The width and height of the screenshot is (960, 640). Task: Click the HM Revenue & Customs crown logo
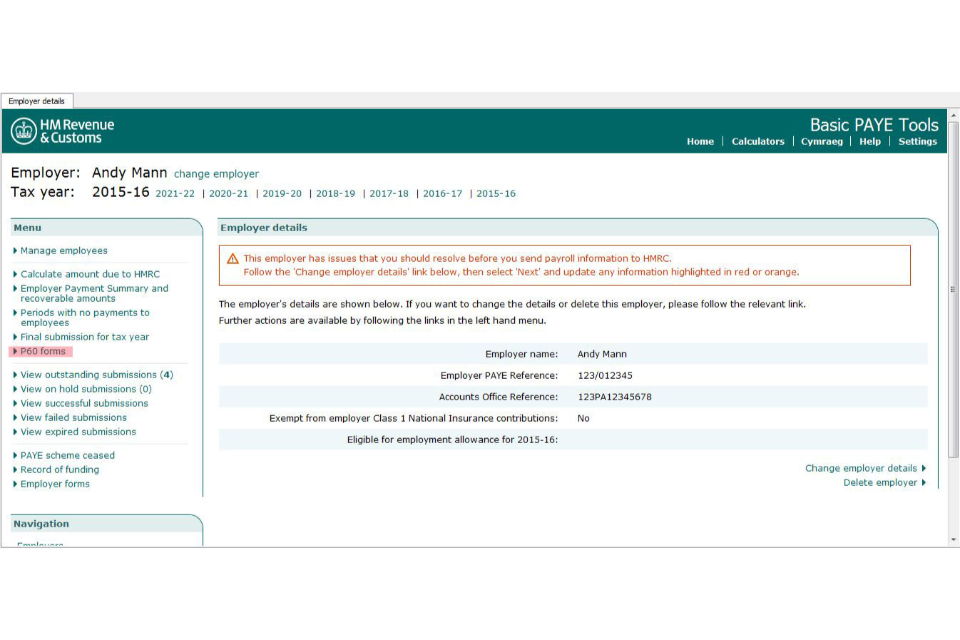24,131
